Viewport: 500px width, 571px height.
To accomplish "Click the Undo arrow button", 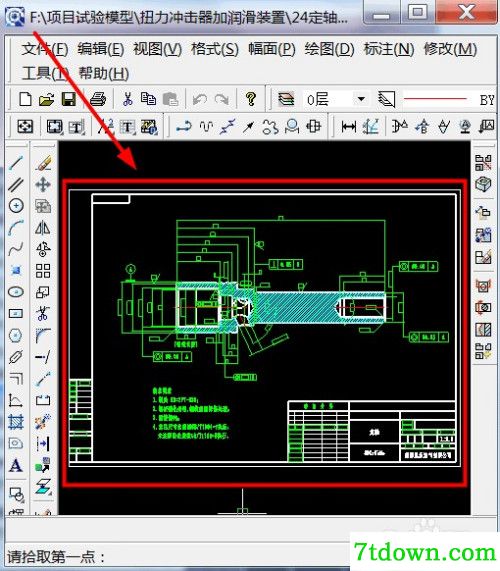I will [200, 99].
